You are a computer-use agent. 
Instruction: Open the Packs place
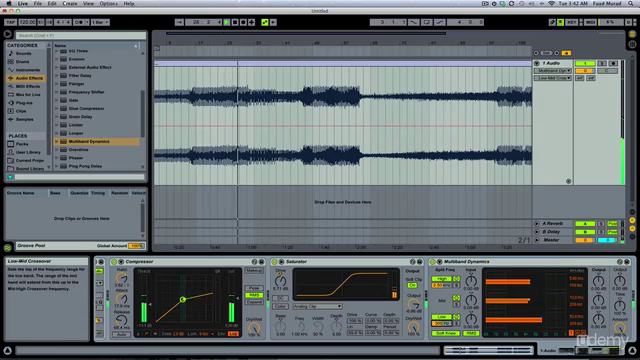tap(22, 144)
